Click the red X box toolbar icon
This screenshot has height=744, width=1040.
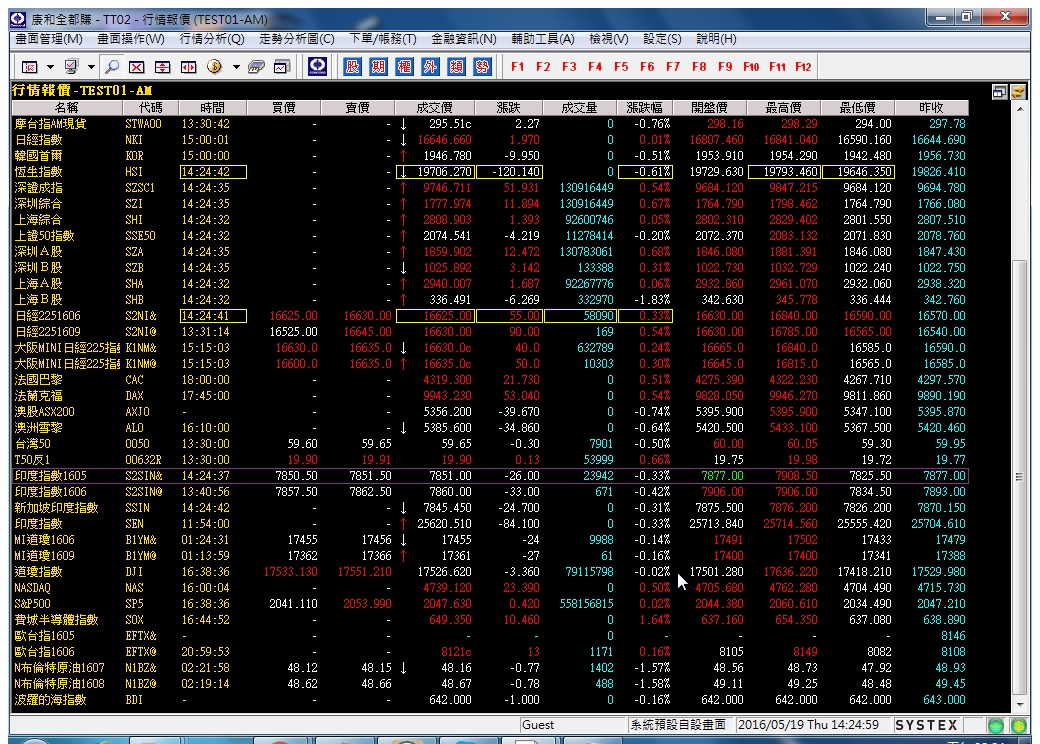[x=137, y=67]
